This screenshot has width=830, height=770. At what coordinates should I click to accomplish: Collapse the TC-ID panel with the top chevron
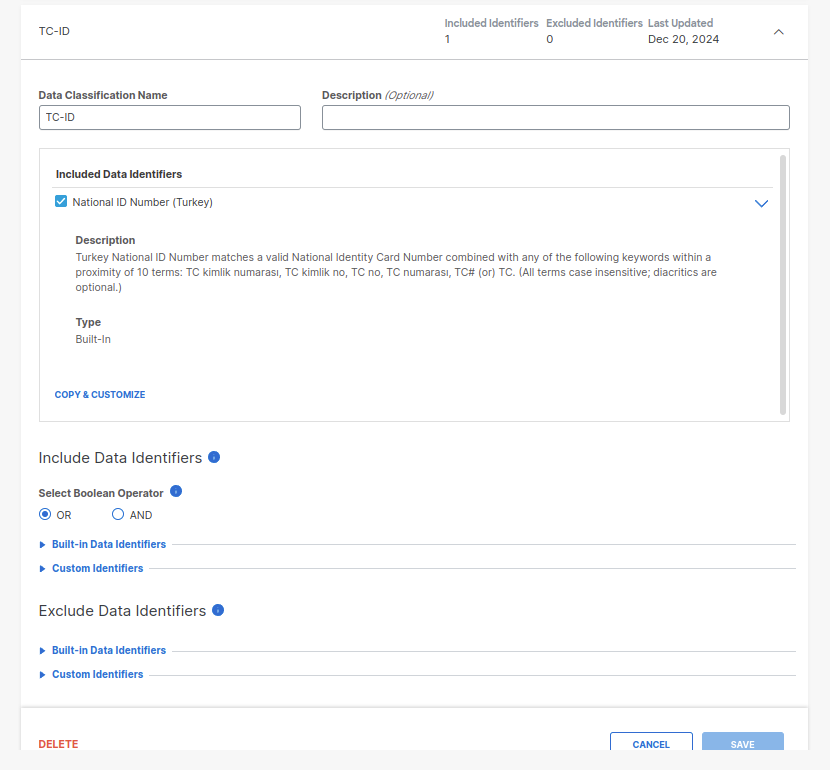[779, 31]
